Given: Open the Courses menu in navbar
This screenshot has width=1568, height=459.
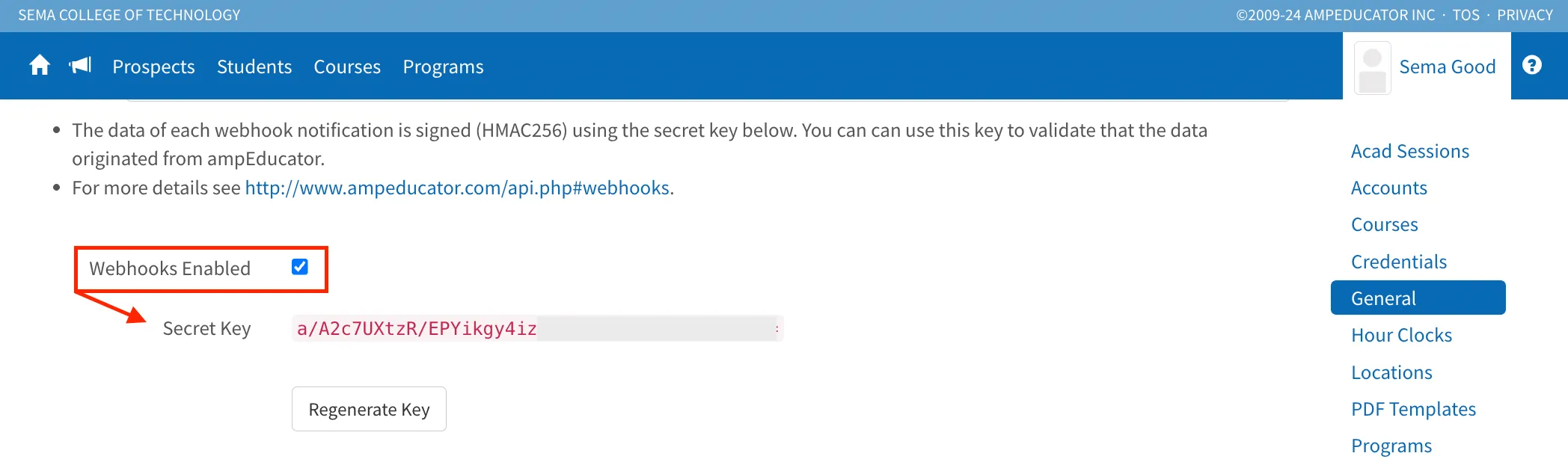Looking at the screenshot, I should [347, 67].
